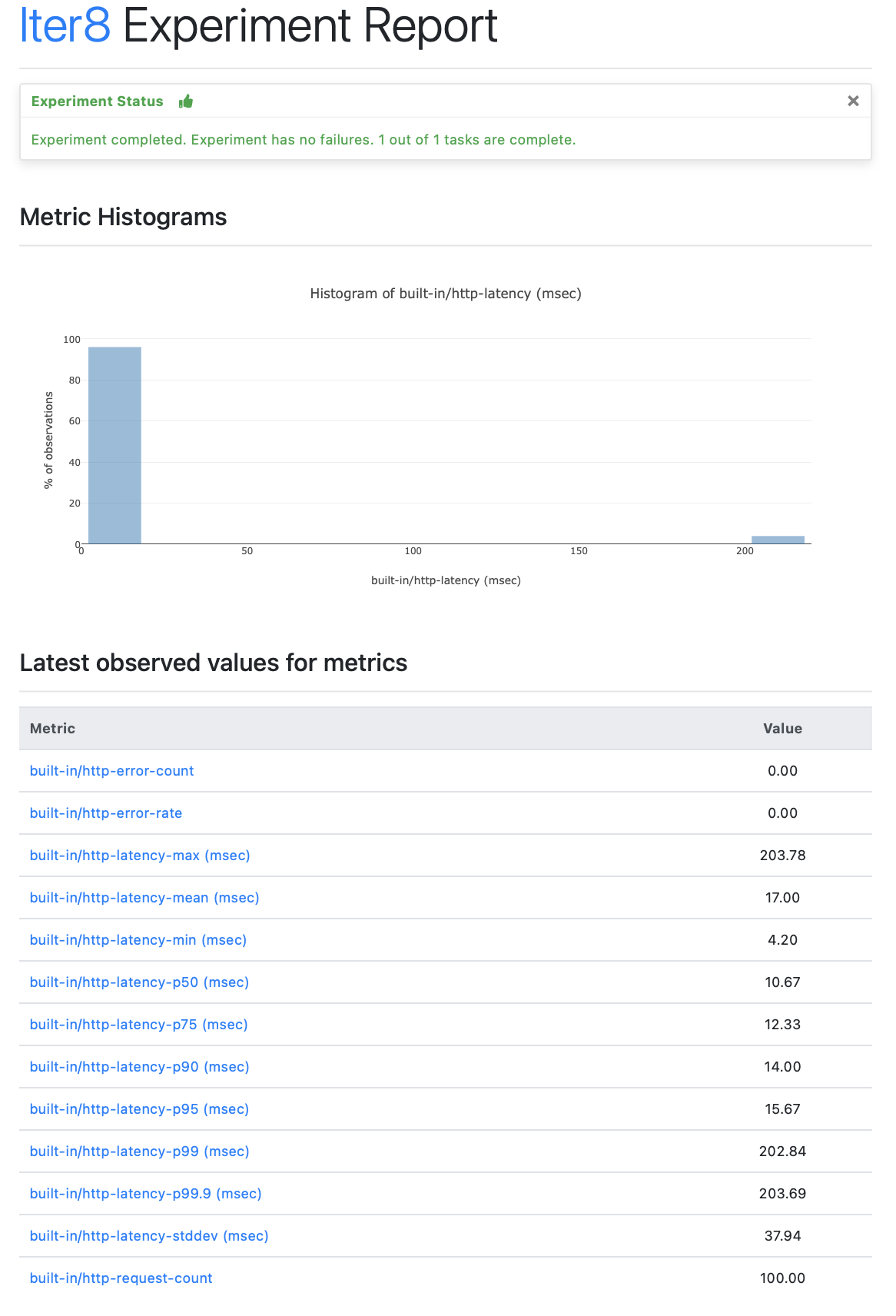
Task: Open the built-in/http-latency-min metric link
Action: 138,939
